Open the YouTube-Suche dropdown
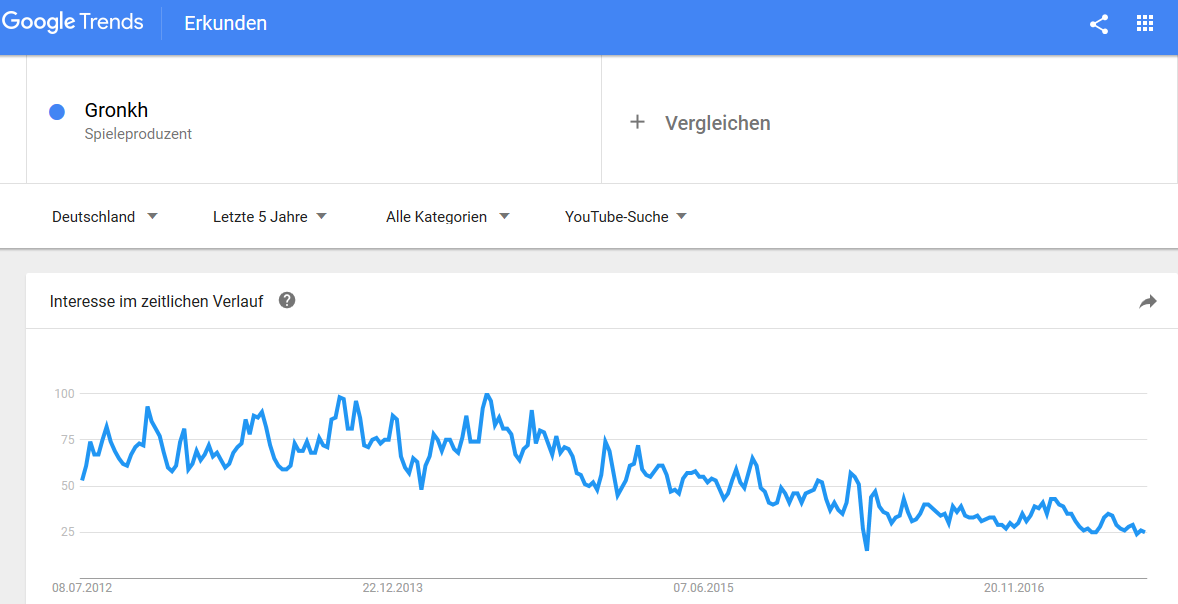This screenshot has height=604, width=1178. coord(625,216)
